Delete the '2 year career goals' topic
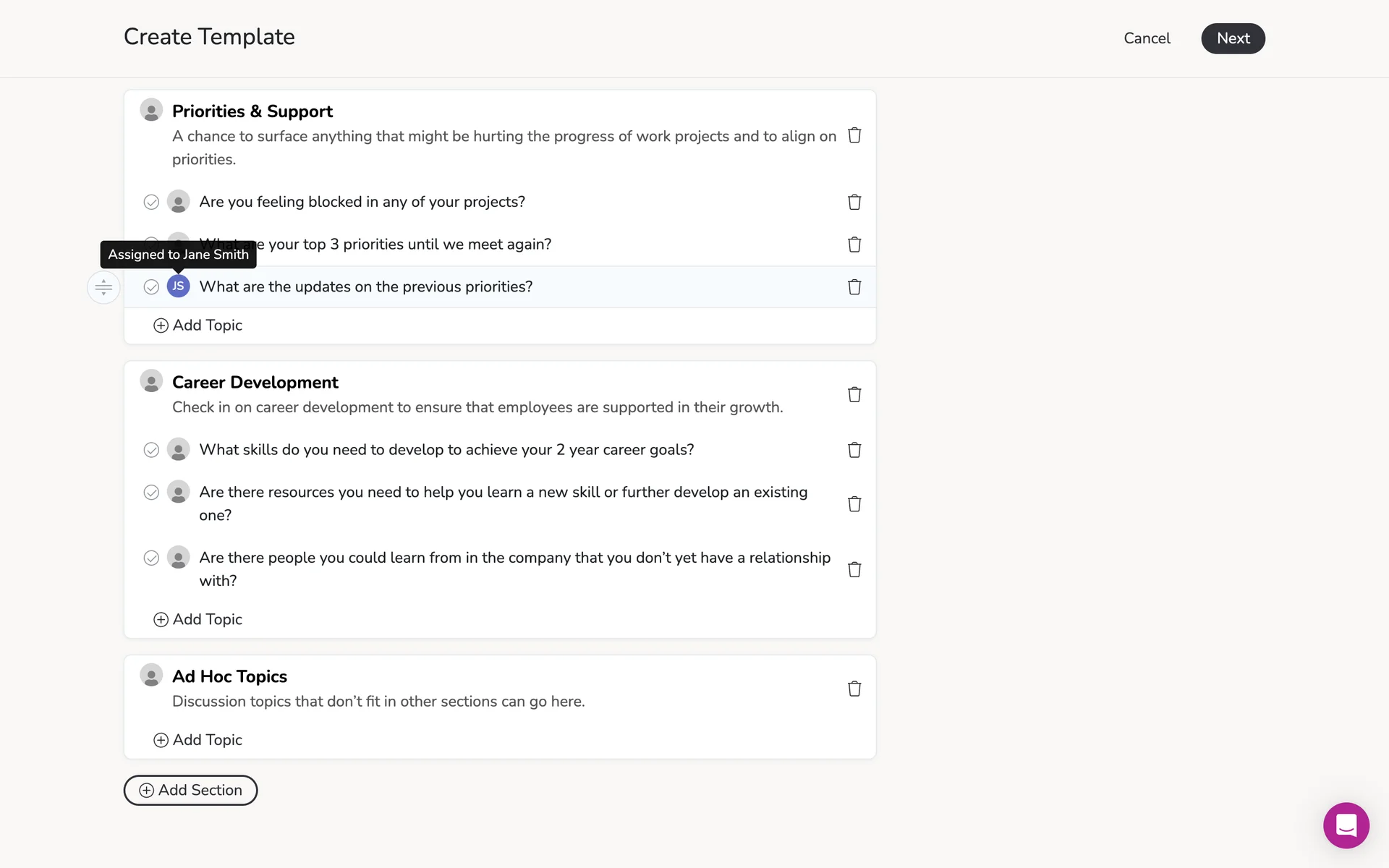The image size is (1389, 868). pyautogui.click(x=854, y=450)
